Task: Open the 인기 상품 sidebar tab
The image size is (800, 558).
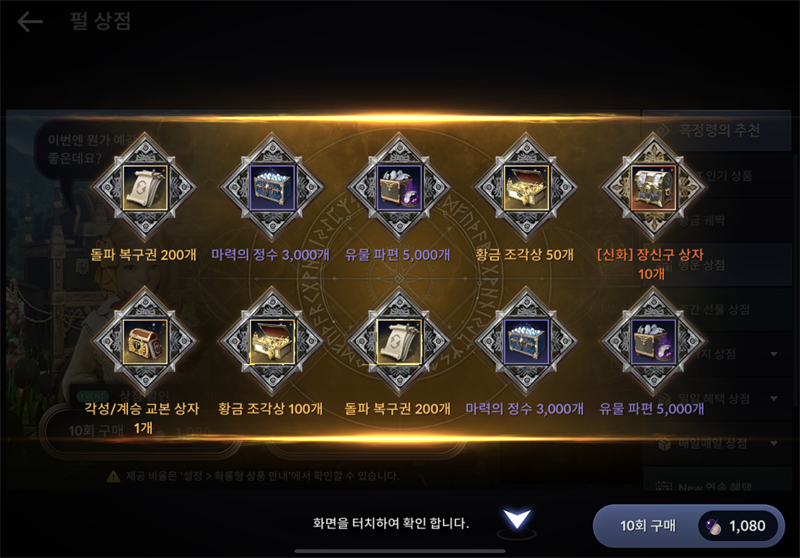Action: (716, 176)
